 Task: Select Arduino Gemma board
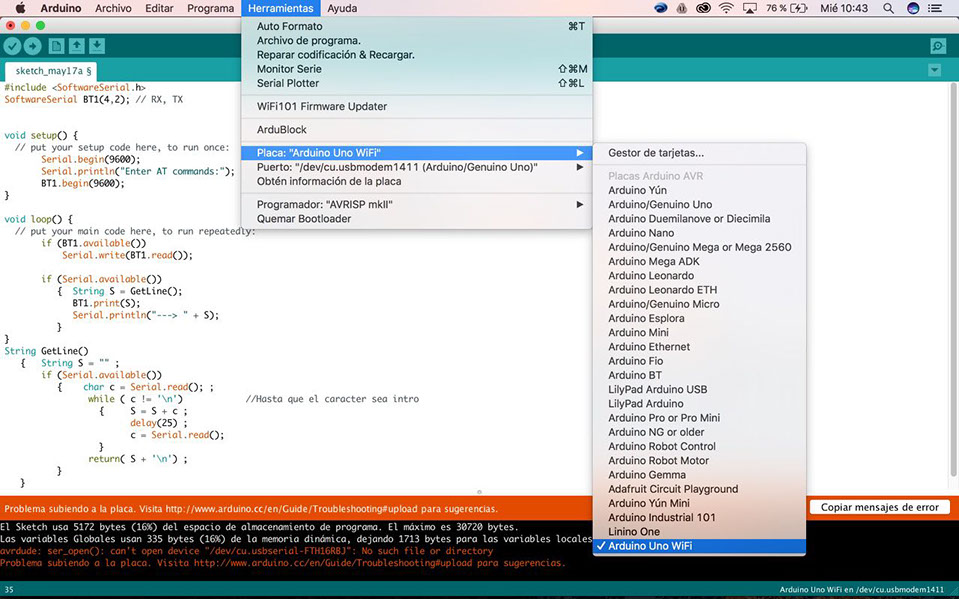(x=699, y=475)
